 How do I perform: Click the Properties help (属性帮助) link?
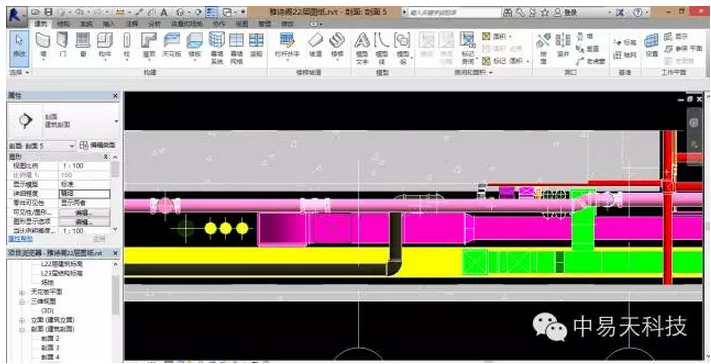tap(19, 238)
